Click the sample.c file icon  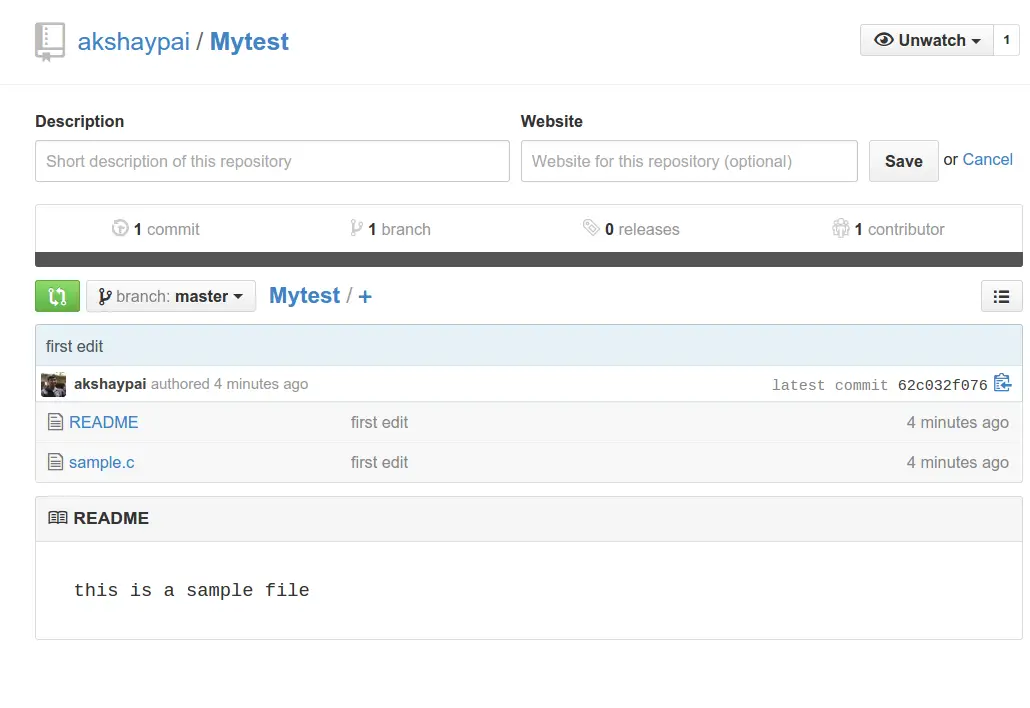click(55, 462)
